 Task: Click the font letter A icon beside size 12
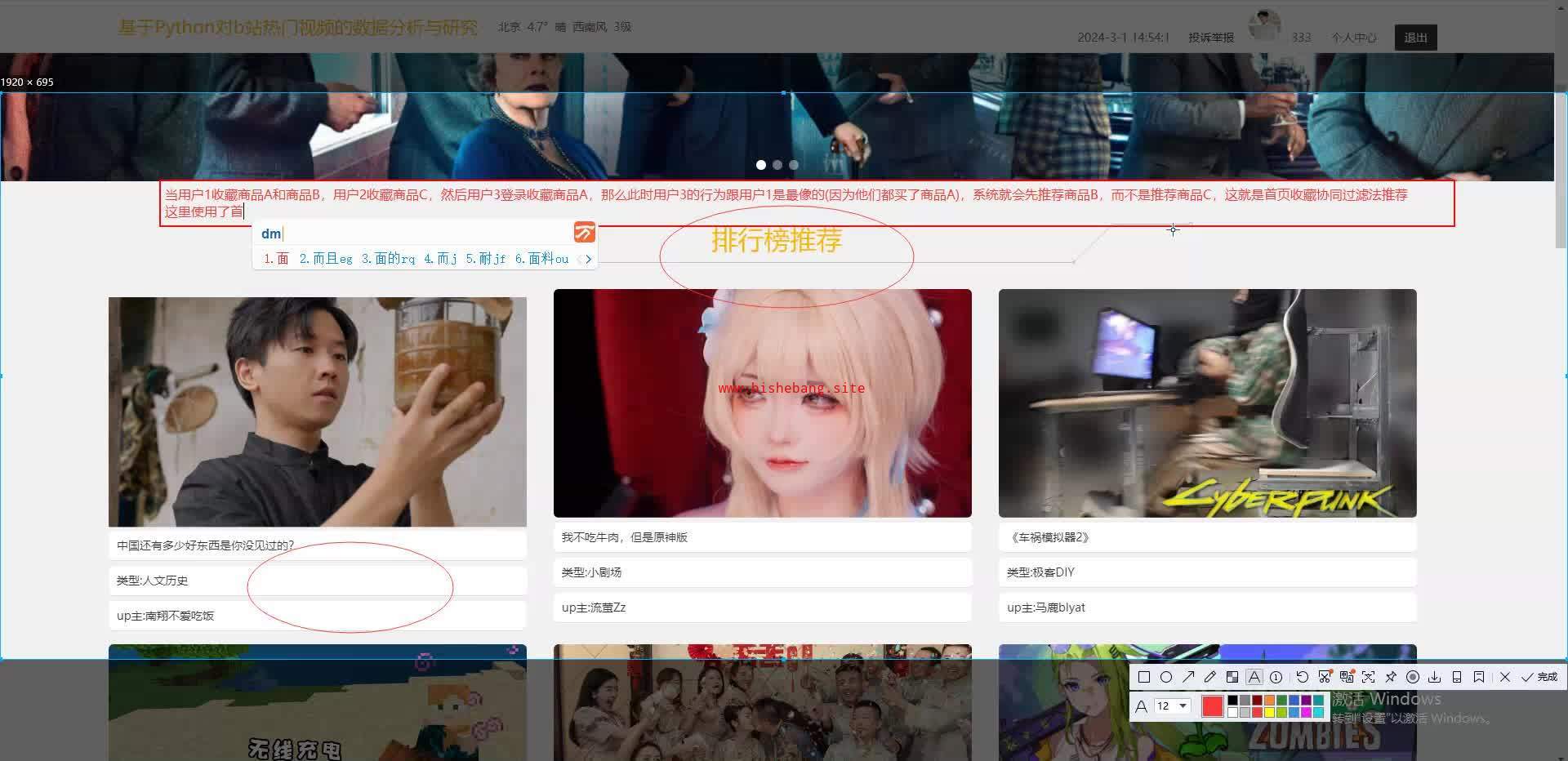(x=1142, y=705)
